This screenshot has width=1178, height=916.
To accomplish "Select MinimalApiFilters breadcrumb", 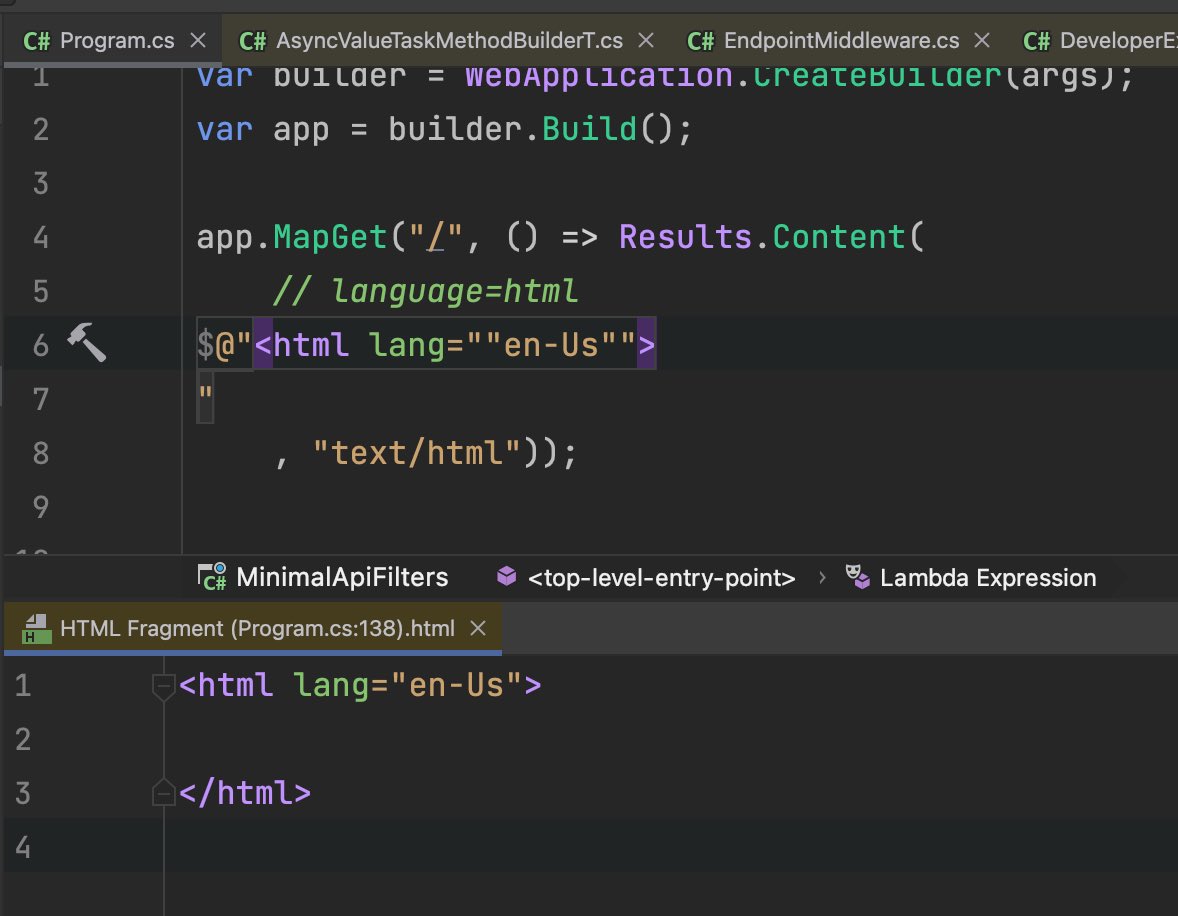I will tap(342, 578).
